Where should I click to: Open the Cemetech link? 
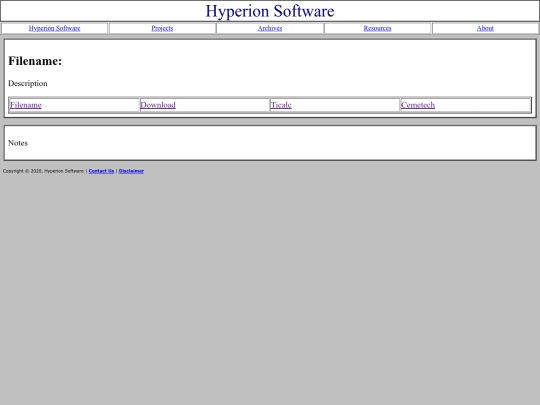(x=418, y=105)
